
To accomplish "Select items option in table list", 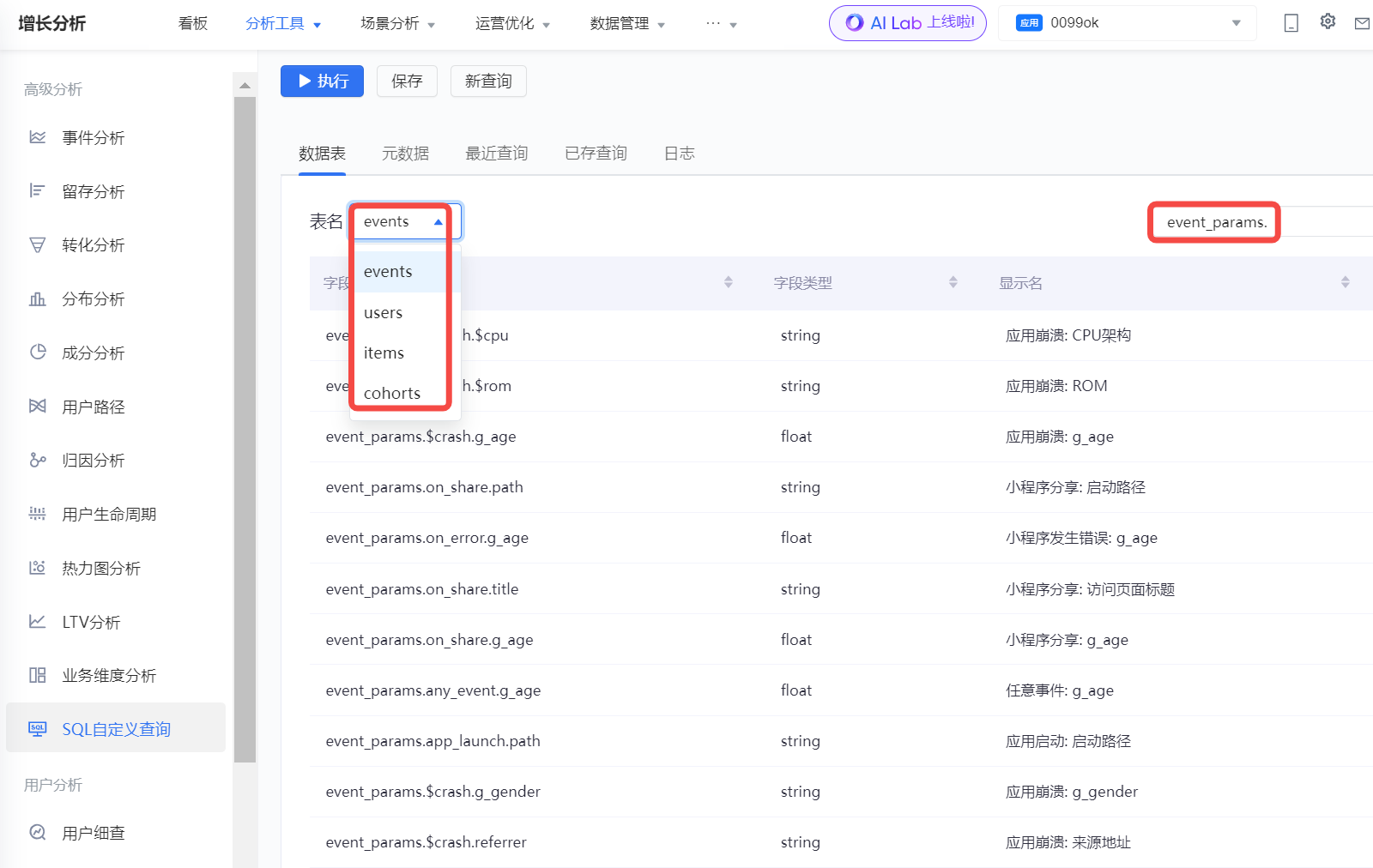I will (x=405, y=353).
